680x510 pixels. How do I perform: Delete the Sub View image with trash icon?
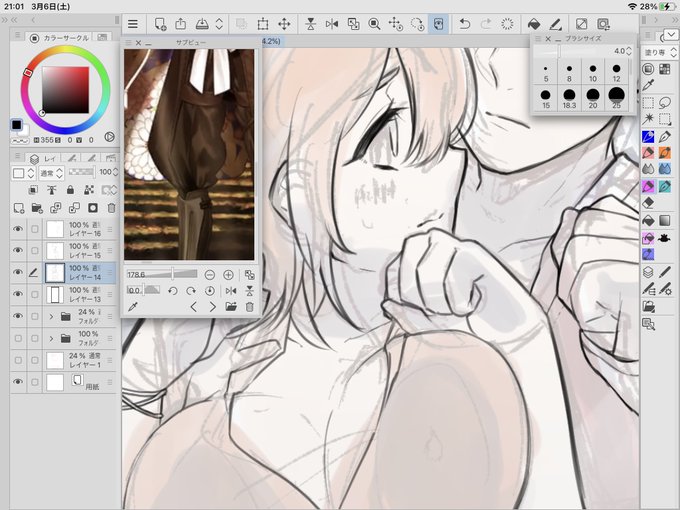[249, 307]
